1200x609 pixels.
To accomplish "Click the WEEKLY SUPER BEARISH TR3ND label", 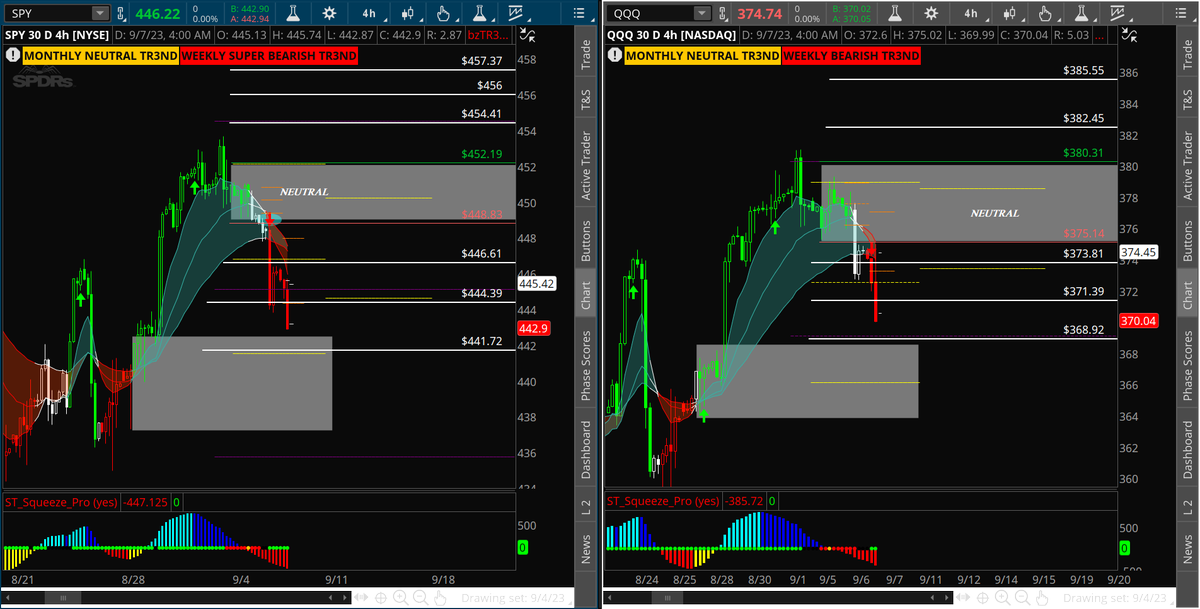I will [270, 56].
